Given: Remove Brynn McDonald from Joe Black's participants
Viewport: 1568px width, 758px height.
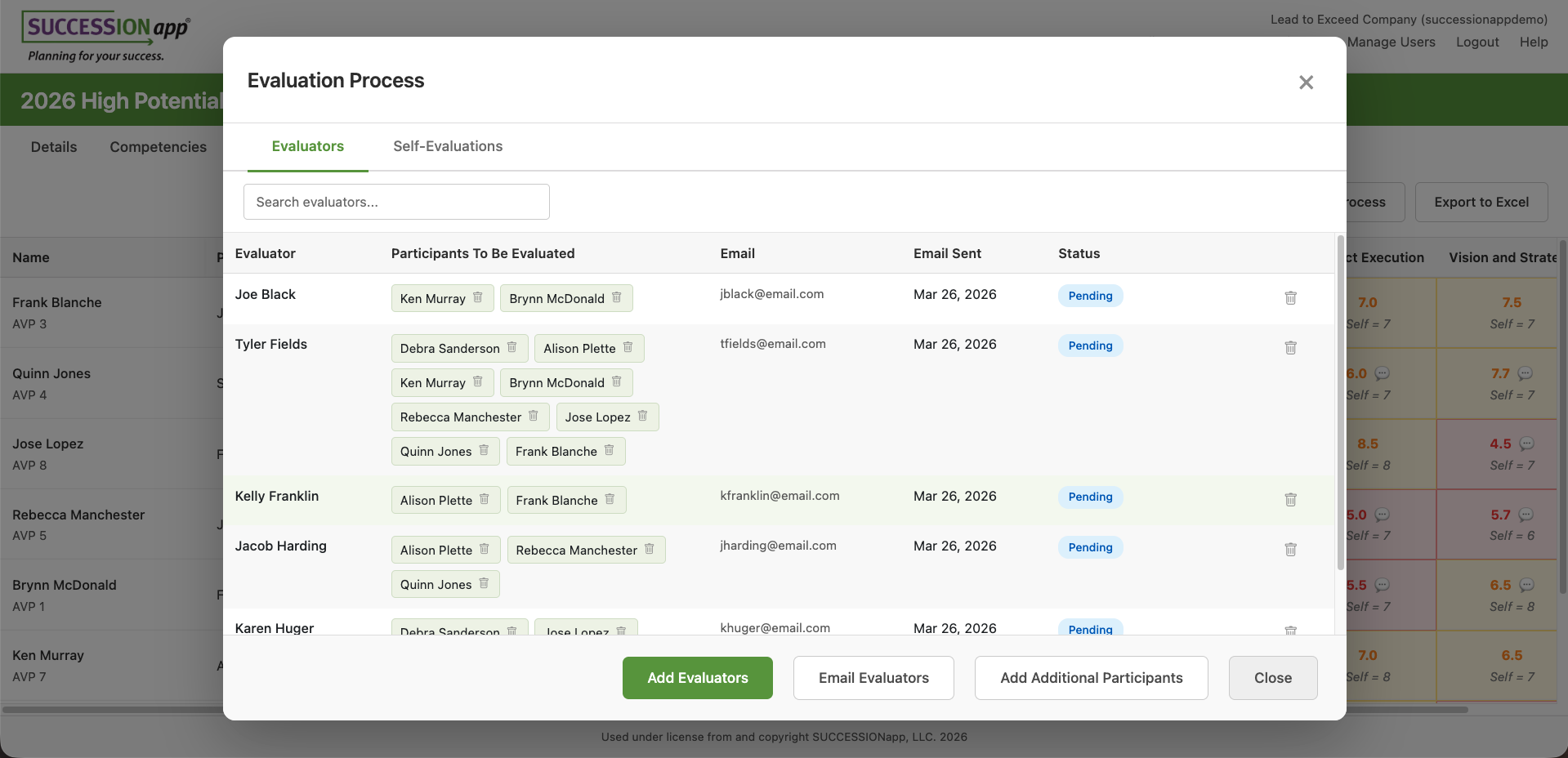Looking at the screenshot, I should coord(617,297).
